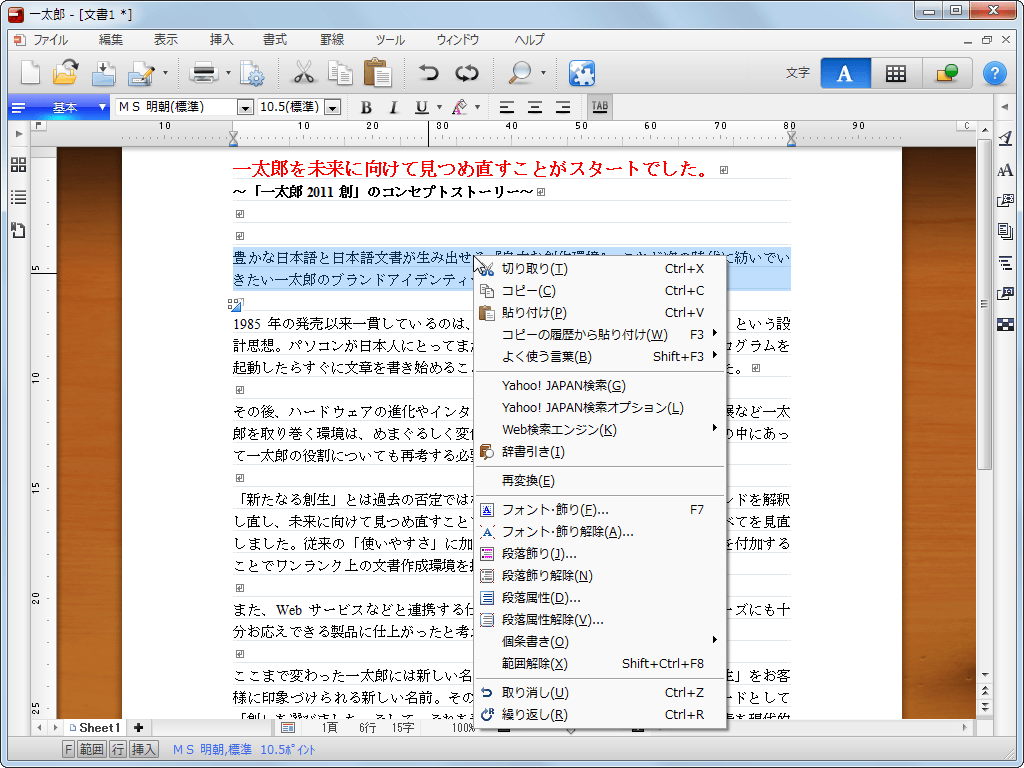Screen dimensions: 1024x768
Task: Select 再変換 in context menu
Action: pyautogui.click(x=600, y=481)
